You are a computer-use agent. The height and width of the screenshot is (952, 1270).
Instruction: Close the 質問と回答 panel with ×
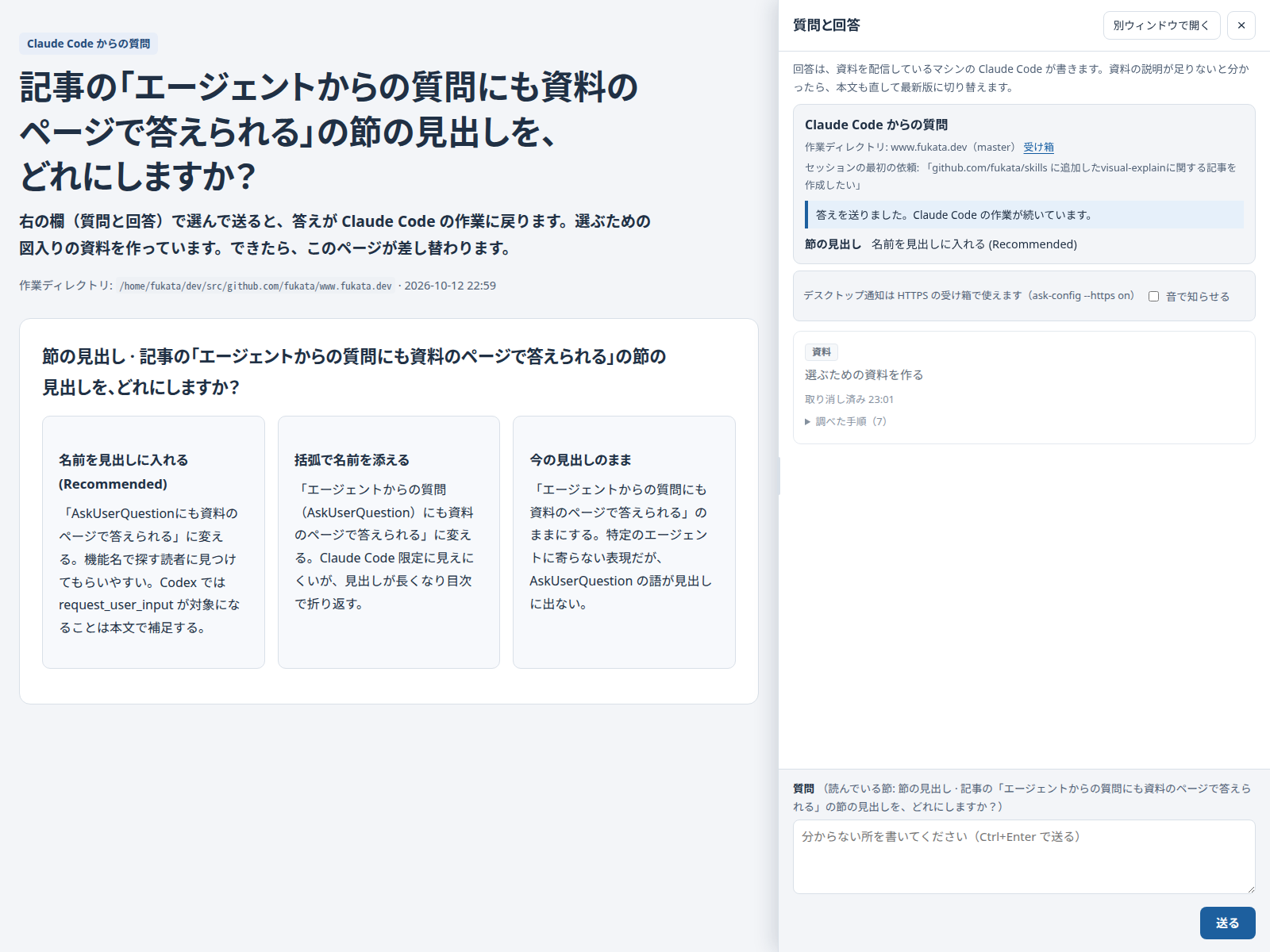click(x=1241, y=25)
